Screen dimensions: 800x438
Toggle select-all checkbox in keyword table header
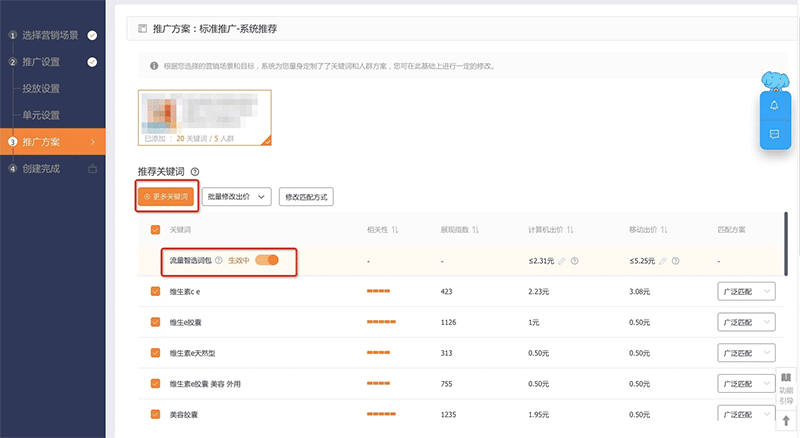155,230
